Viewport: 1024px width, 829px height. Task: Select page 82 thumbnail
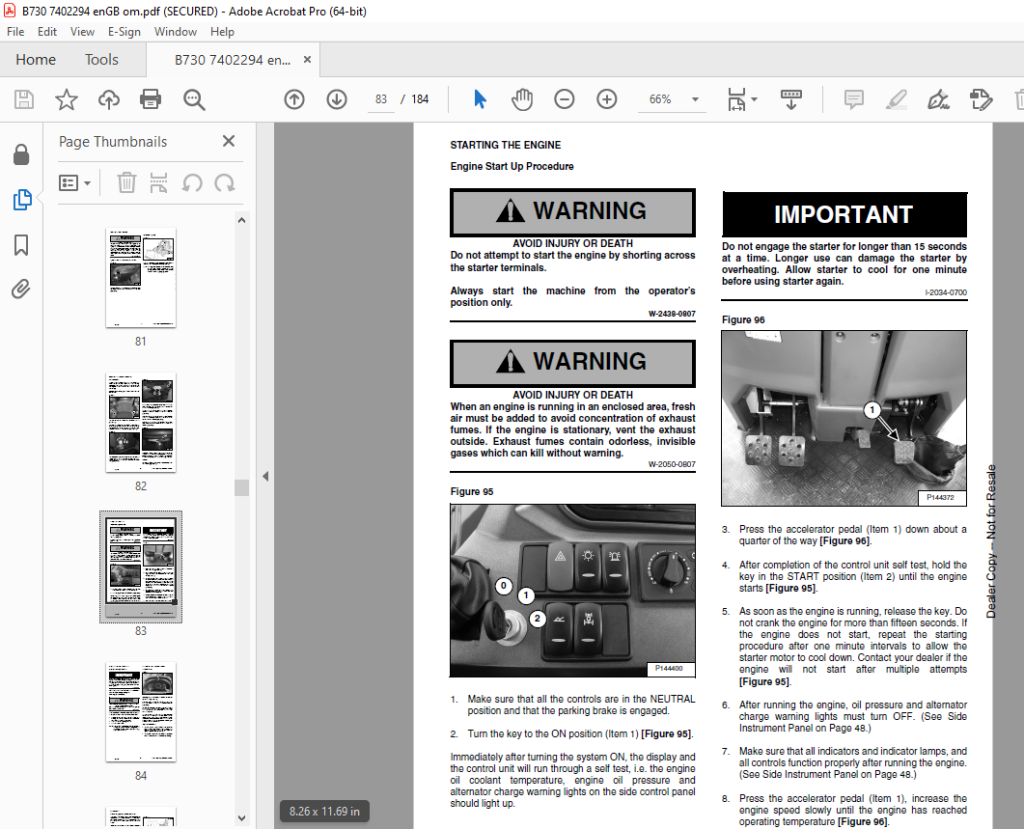[x=140, y=423]
